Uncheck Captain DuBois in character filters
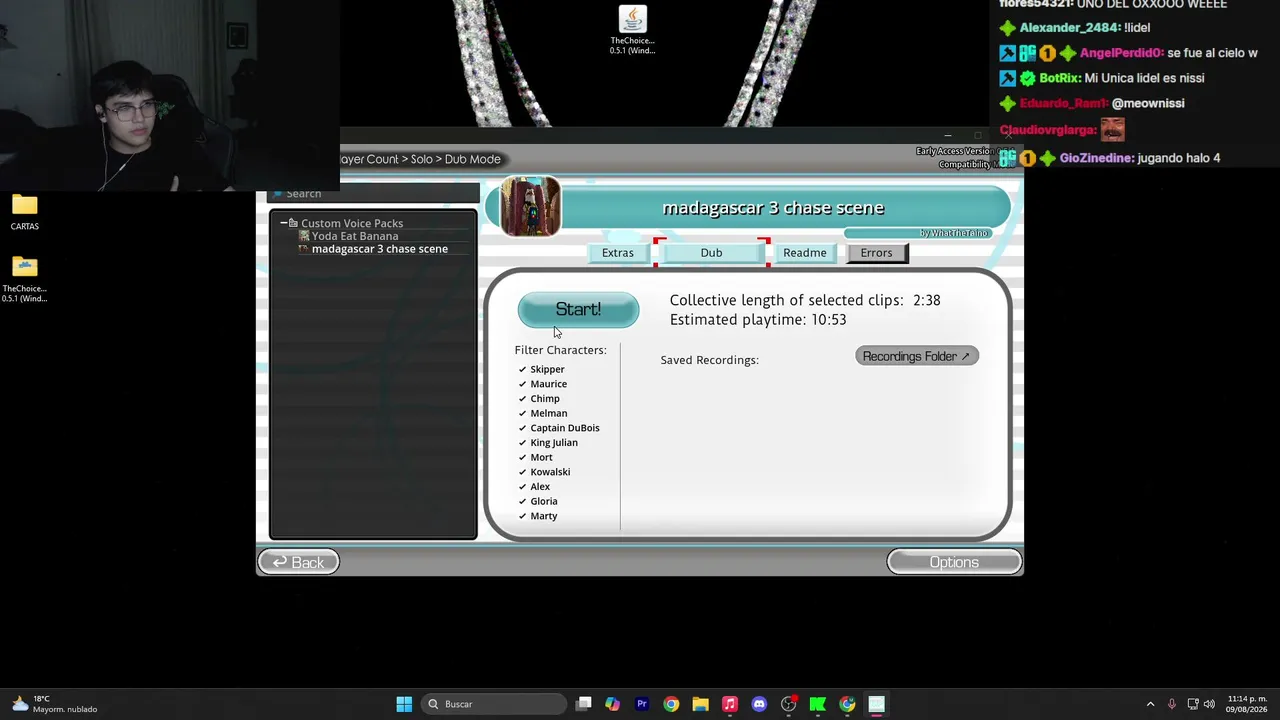This screenshot has height=720, width=1280. [559, 428]
